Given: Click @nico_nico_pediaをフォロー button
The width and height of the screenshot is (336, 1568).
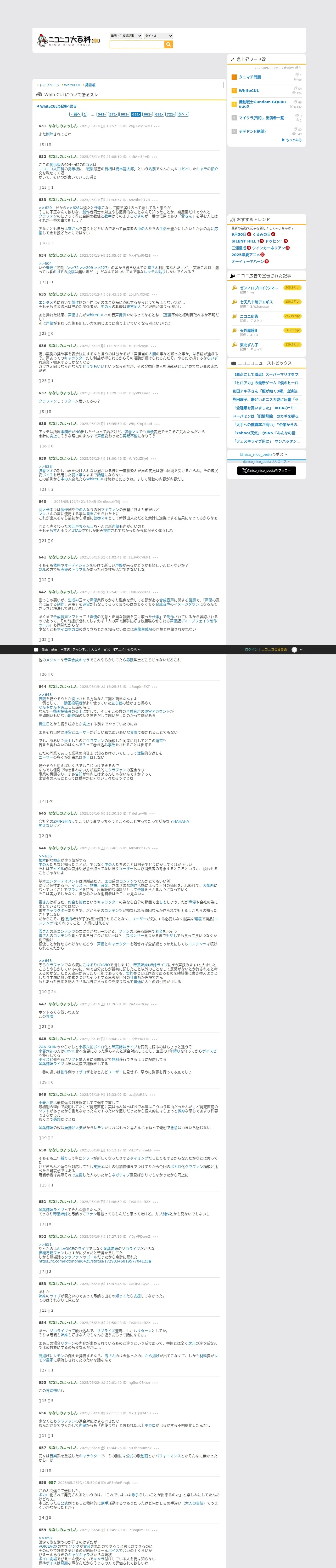Looking at the screenshot, I should [266, 470].
